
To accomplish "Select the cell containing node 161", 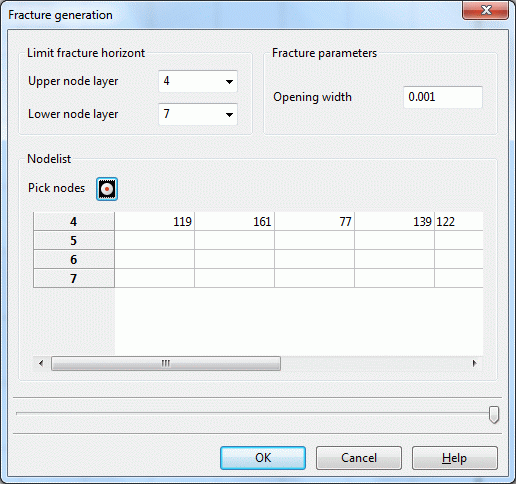I will pyautogui.click(x=235, y=221).
